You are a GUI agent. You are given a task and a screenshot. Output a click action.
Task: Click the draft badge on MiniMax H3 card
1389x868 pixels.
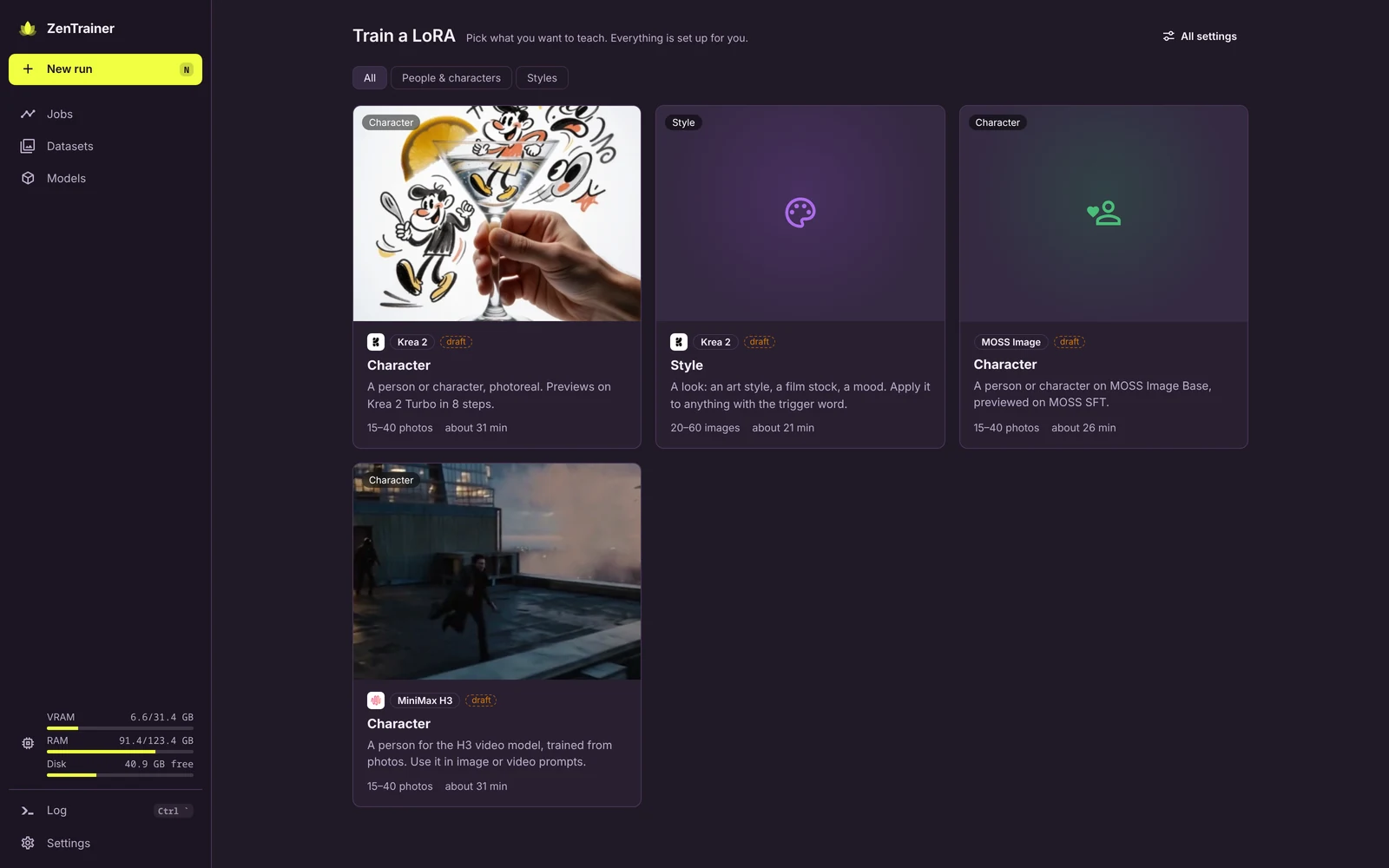pyautogui.click(x=481, y=700)
